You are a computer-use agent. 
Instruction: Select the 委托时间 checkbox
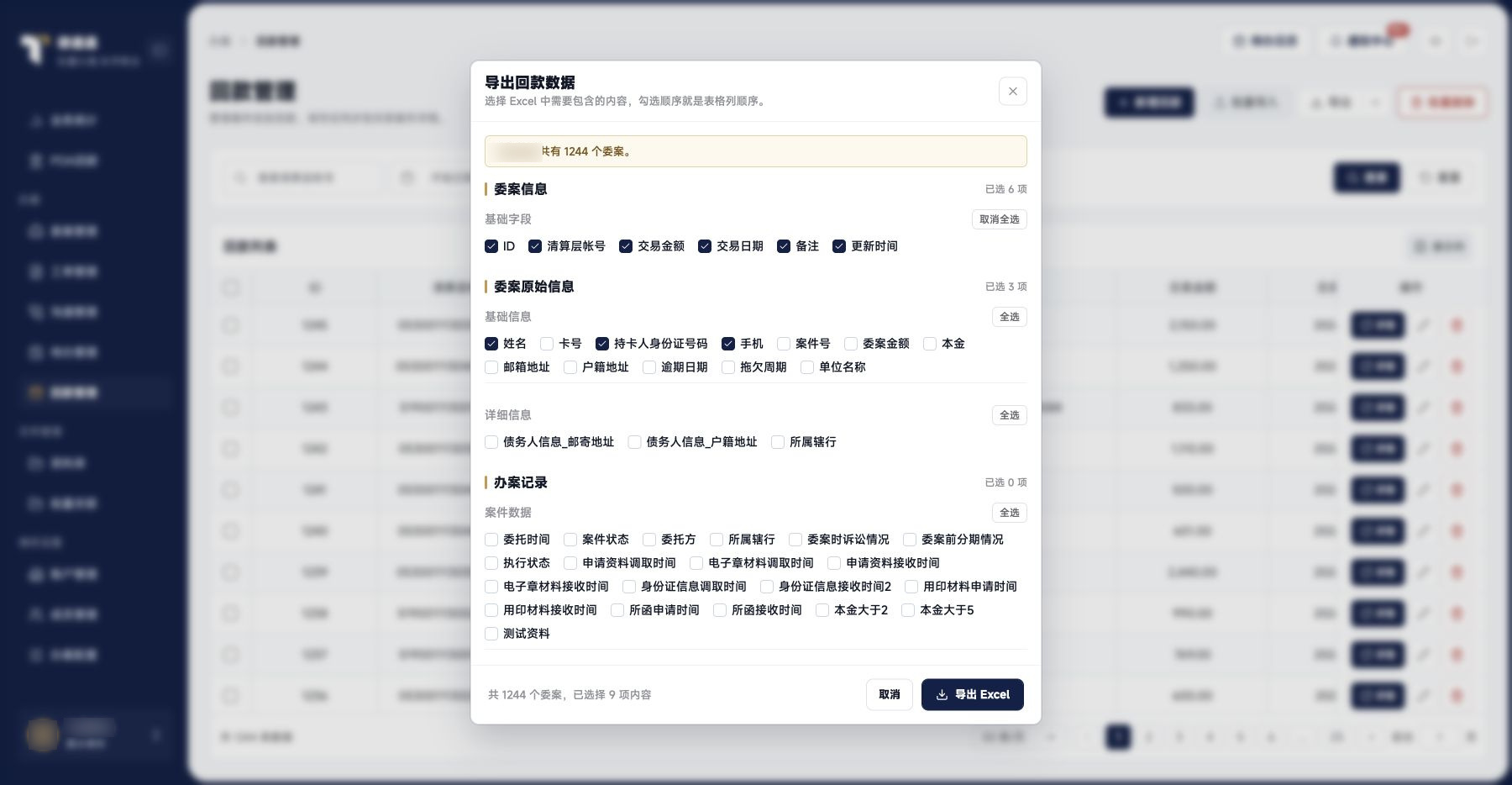tap(491, 540)
